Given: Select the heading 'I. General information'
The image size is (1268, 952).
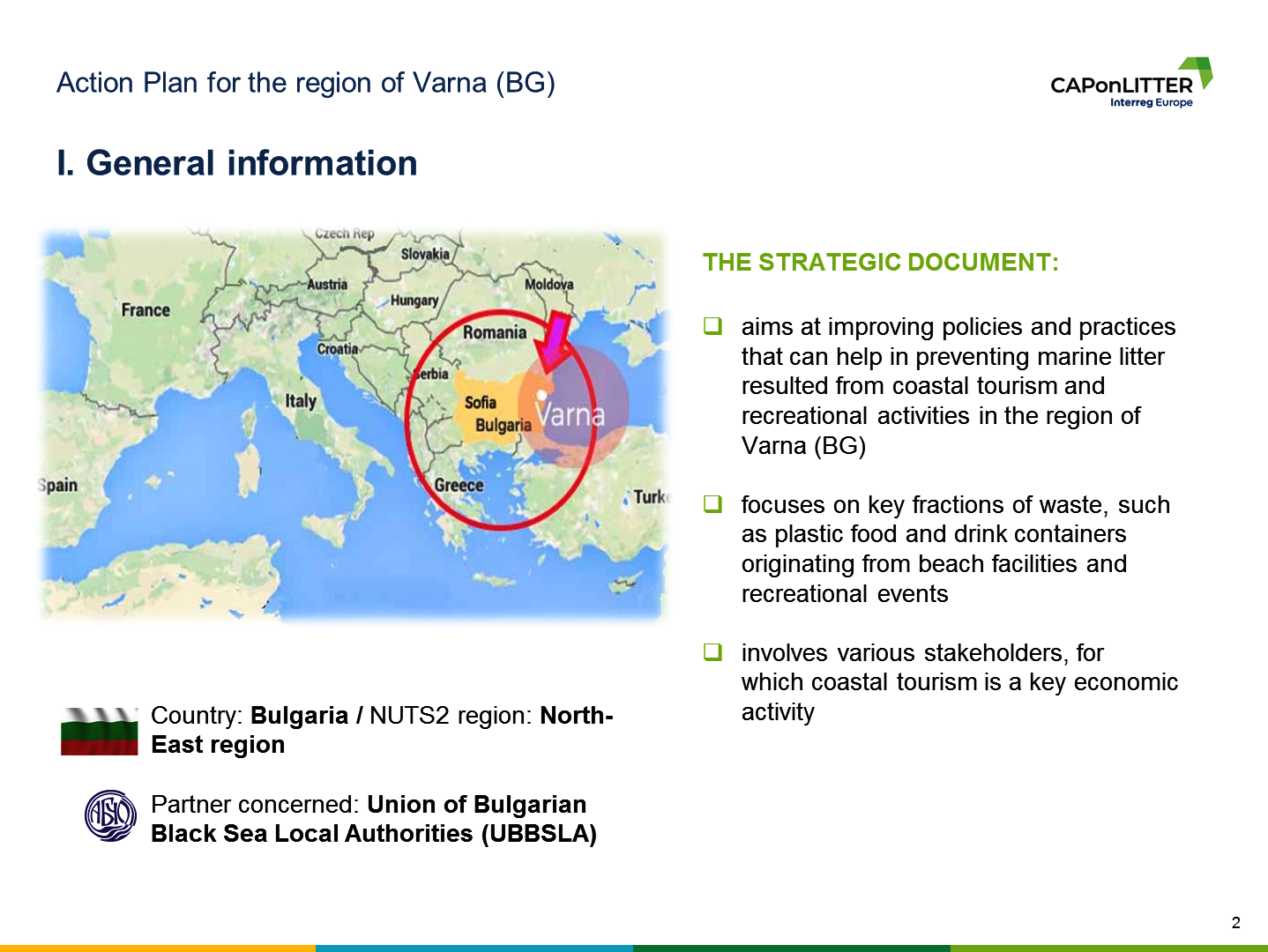Looking at the screenshot, I should [237, 163].
